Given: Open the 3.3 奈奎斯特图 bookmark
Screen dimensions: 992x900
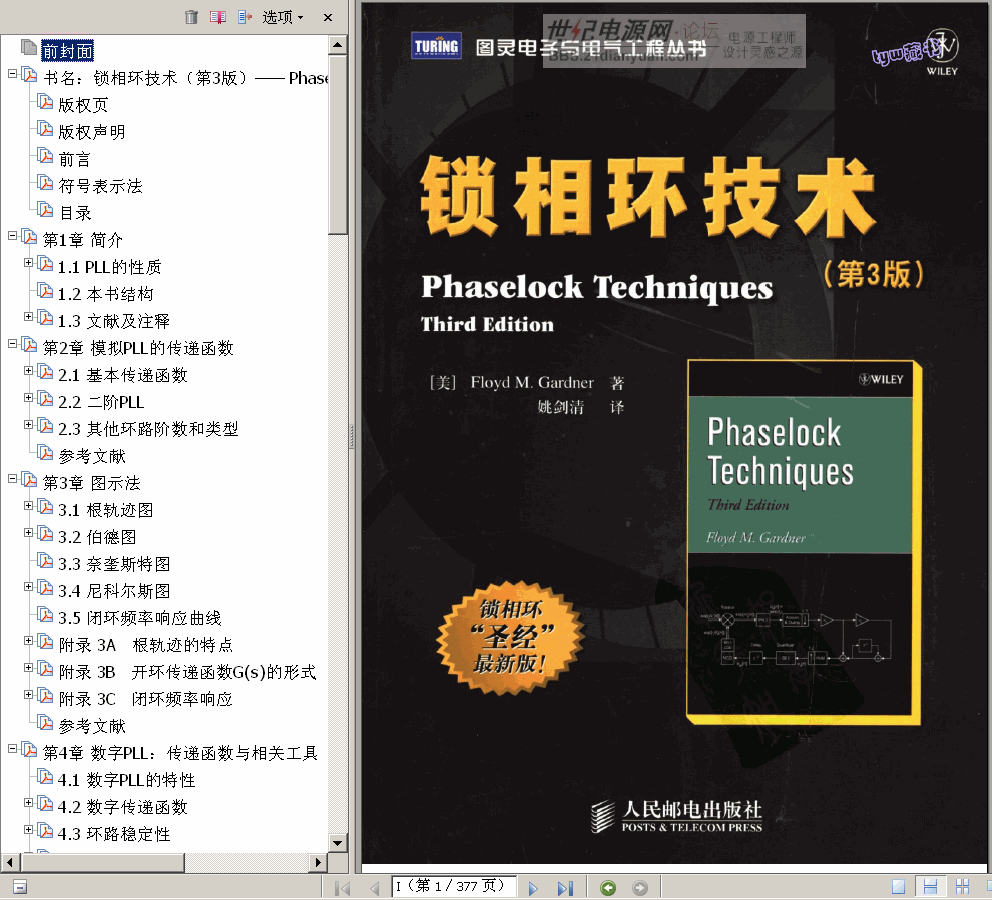Looking at the screenshot, I should 114,564.
